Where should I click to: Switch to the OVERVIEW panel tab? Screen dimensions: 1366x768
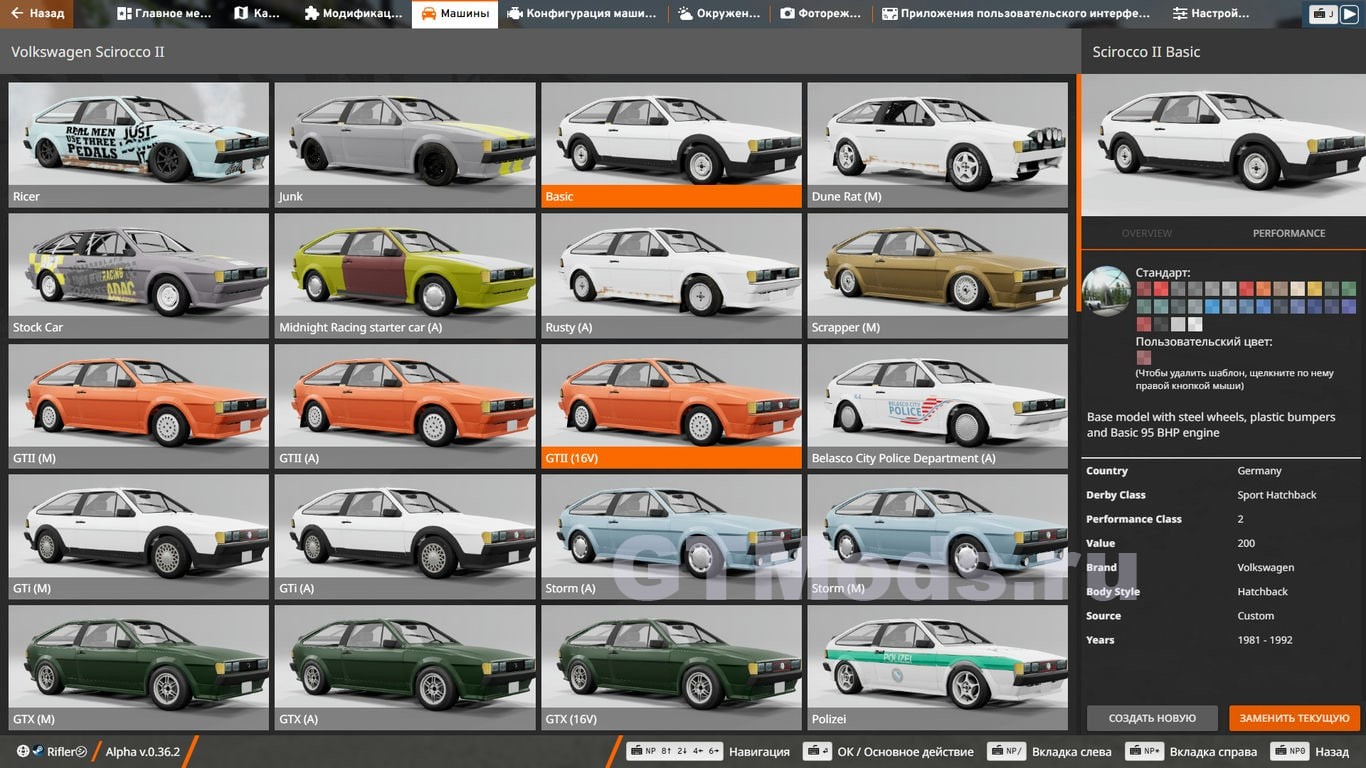pos(1147,233)
